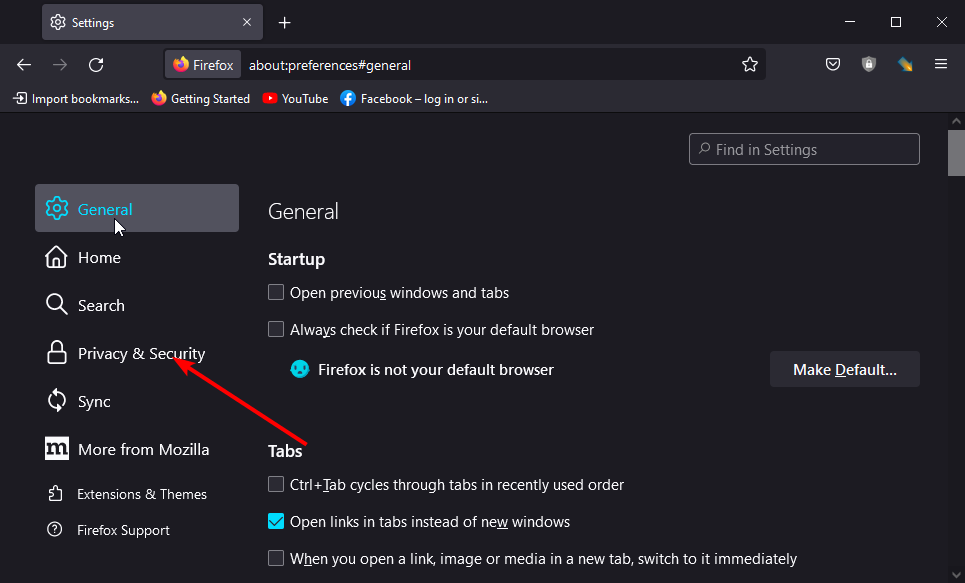The width and height of the screenshot is (965, 583).
Task: Open the Home settings label
Action: click(x=99, y=257)
